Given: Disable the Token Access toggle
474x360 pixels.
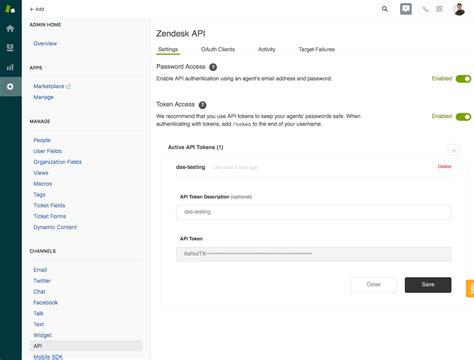Looking at the screenshot, I should pos(463,117).
